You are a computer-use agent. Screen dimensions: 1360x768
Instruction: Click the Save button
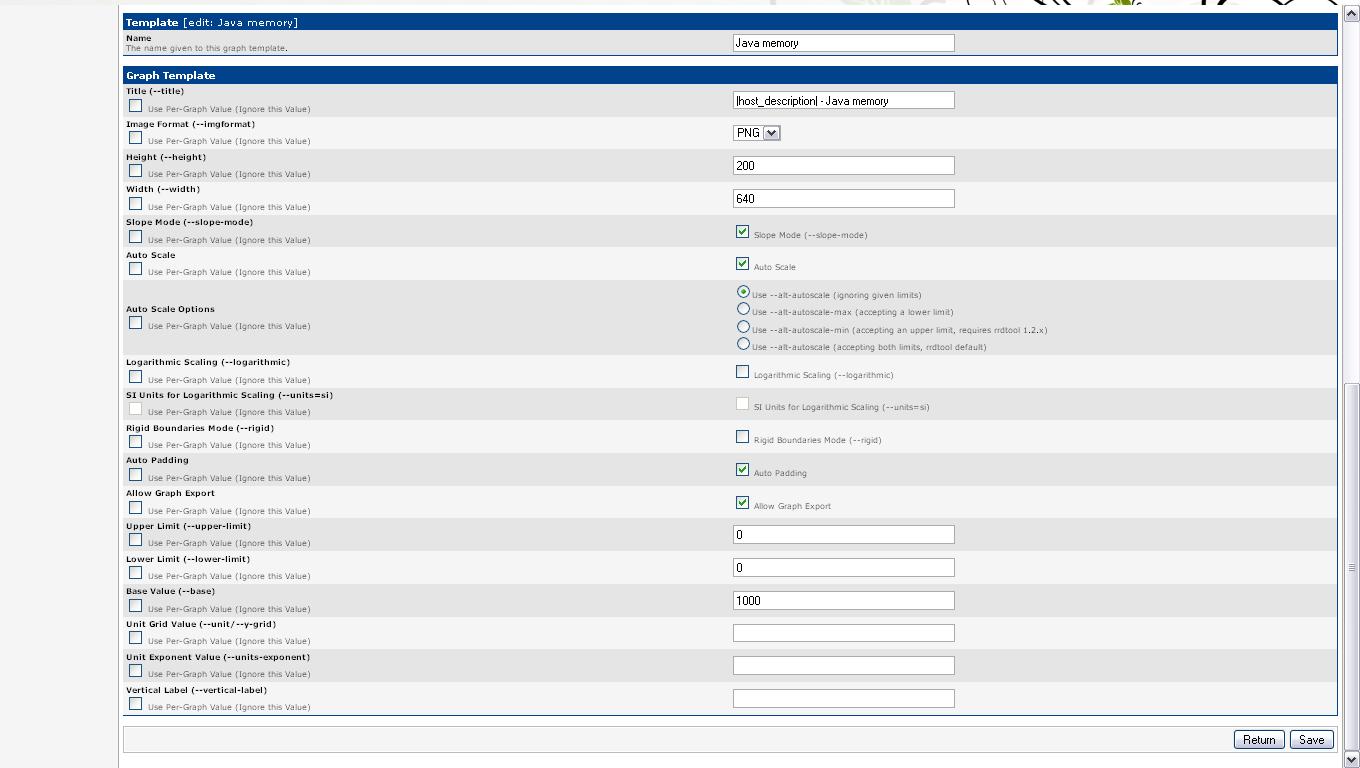click(1311, 740)
